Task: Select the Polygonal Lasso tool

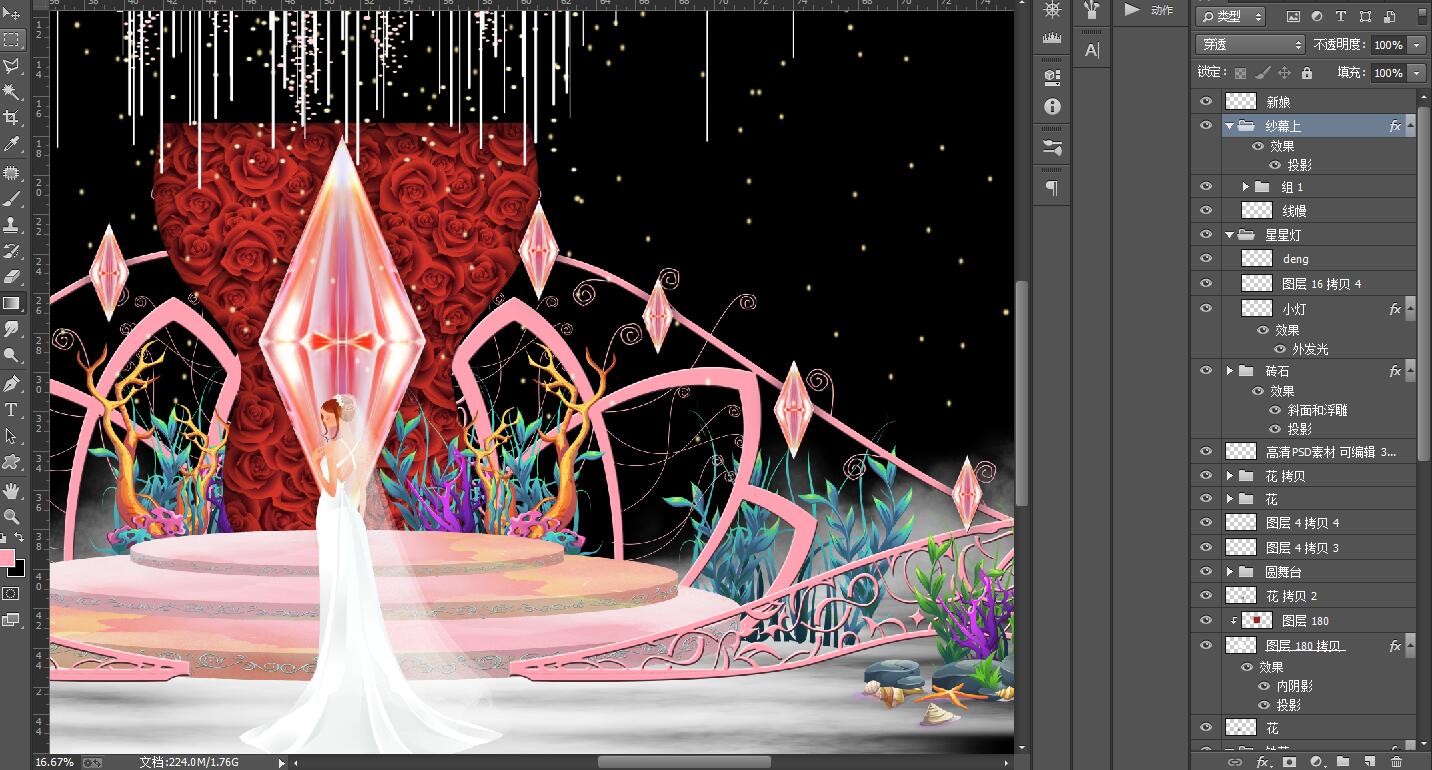Action: point(12,66)
